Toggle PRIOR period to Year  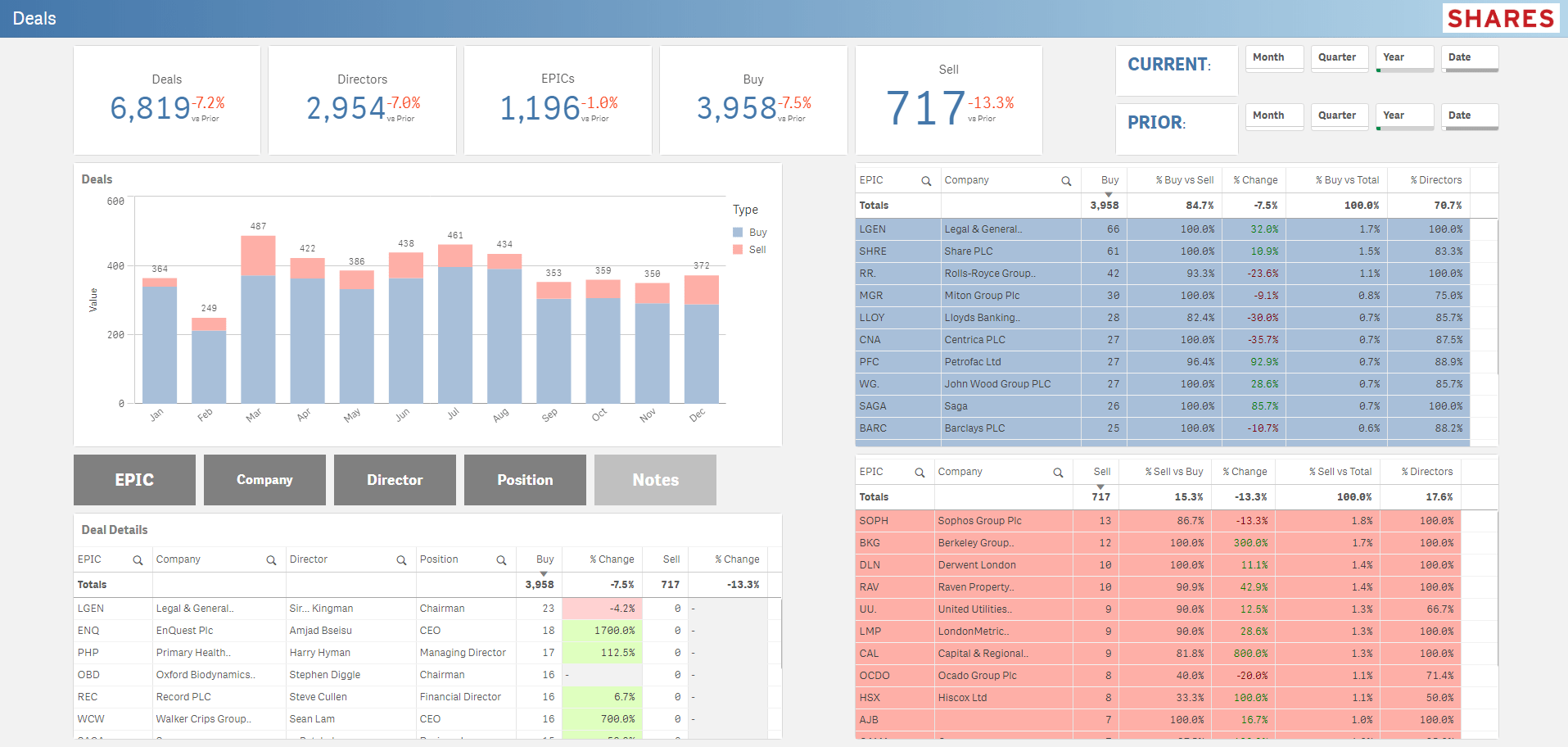[x=1403, y=116]
